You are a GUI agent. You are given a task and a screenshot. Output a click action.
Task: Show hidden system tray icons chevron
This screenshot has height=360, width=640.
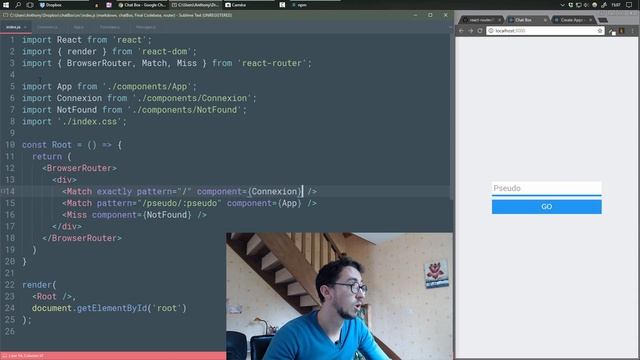coord(562,5)
